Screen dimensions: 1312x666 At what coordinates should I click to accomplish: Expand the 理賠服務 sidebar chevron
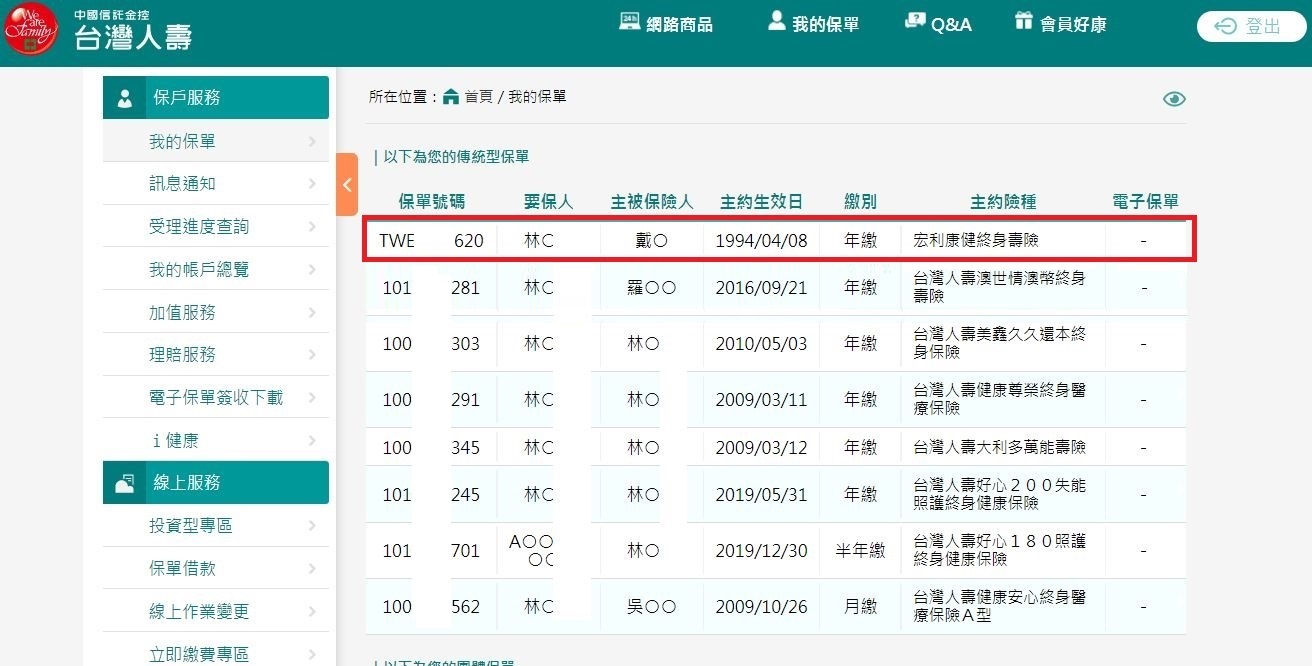313,355
